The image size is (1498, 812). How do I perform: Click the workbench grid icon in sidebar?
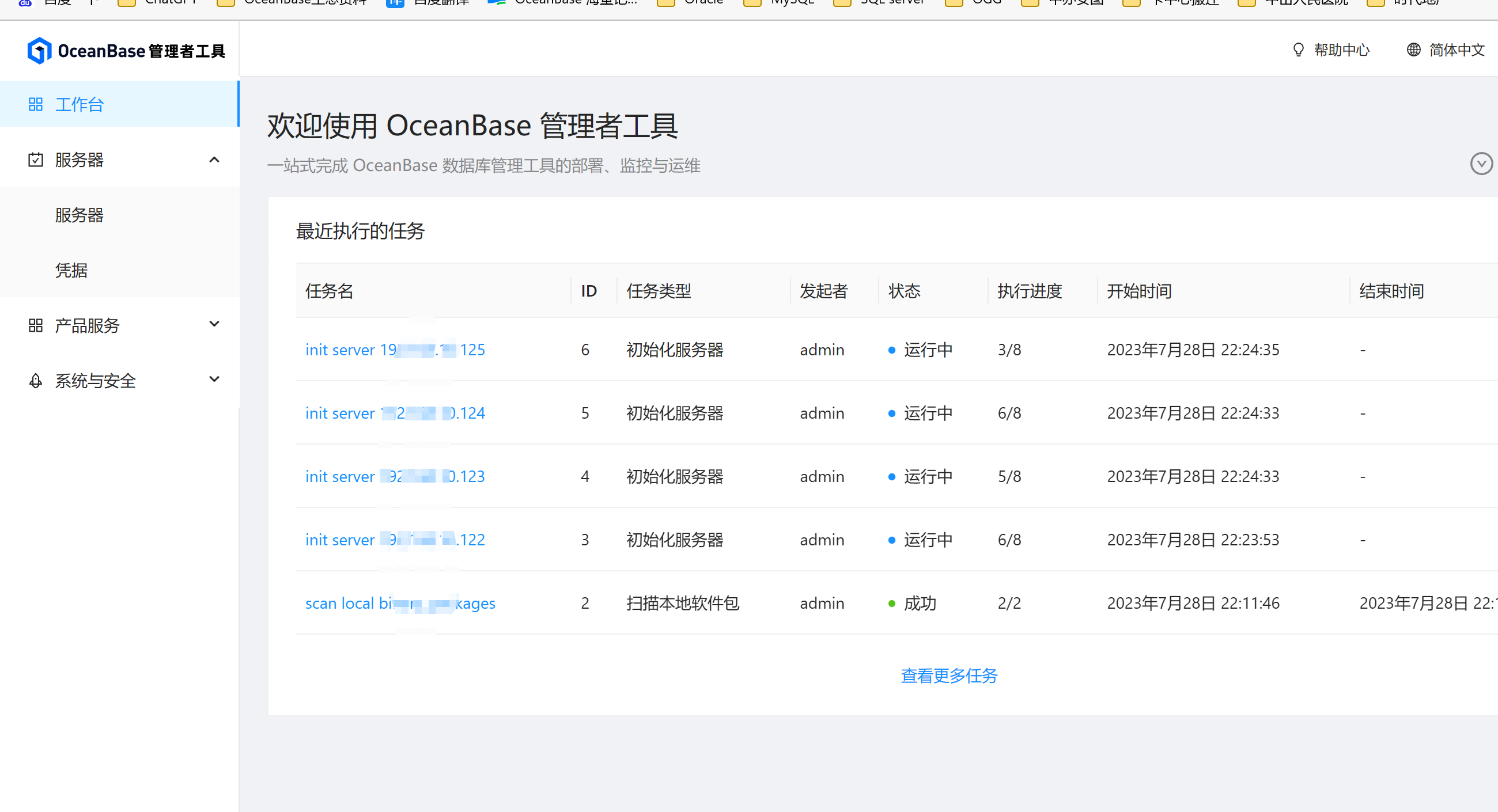click(36, 105)
